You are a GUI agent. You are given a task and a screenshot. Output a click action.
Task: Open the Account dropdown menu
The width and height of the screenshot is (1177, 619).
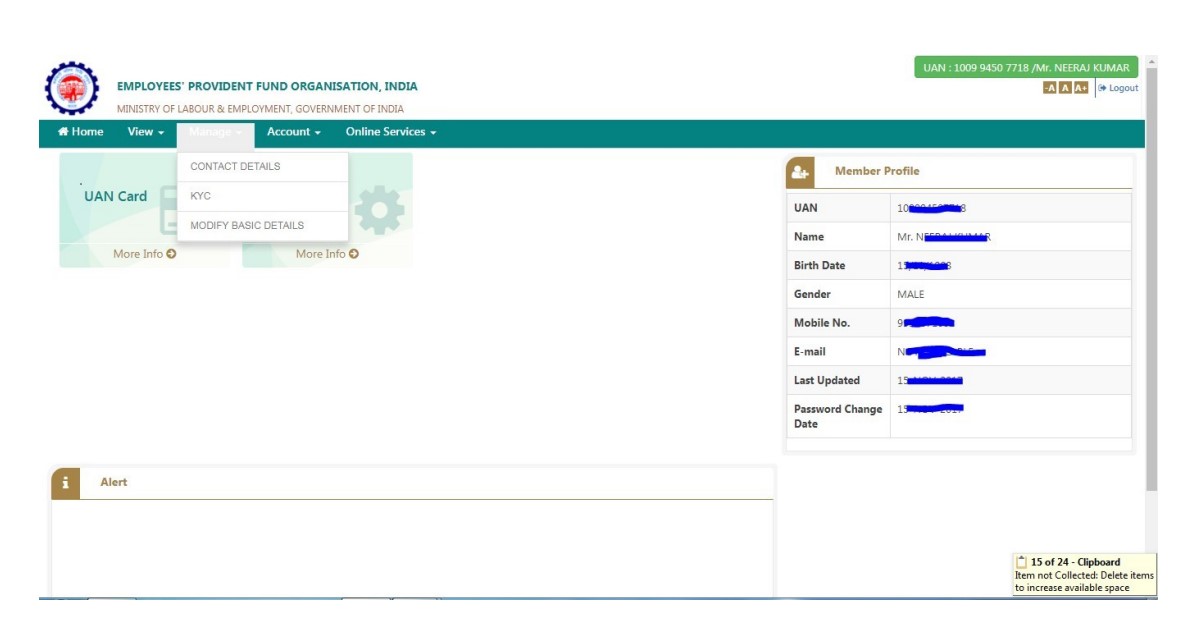point(293,132)
